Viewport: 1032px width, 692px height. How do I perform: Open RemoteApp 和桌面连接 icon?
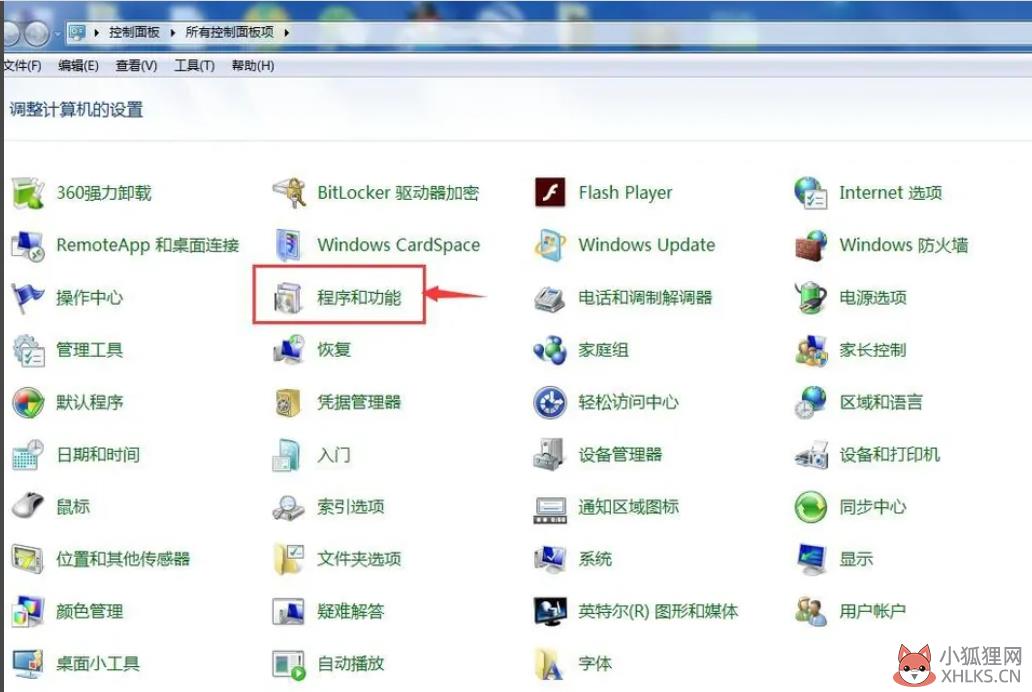tap(28, 246)
